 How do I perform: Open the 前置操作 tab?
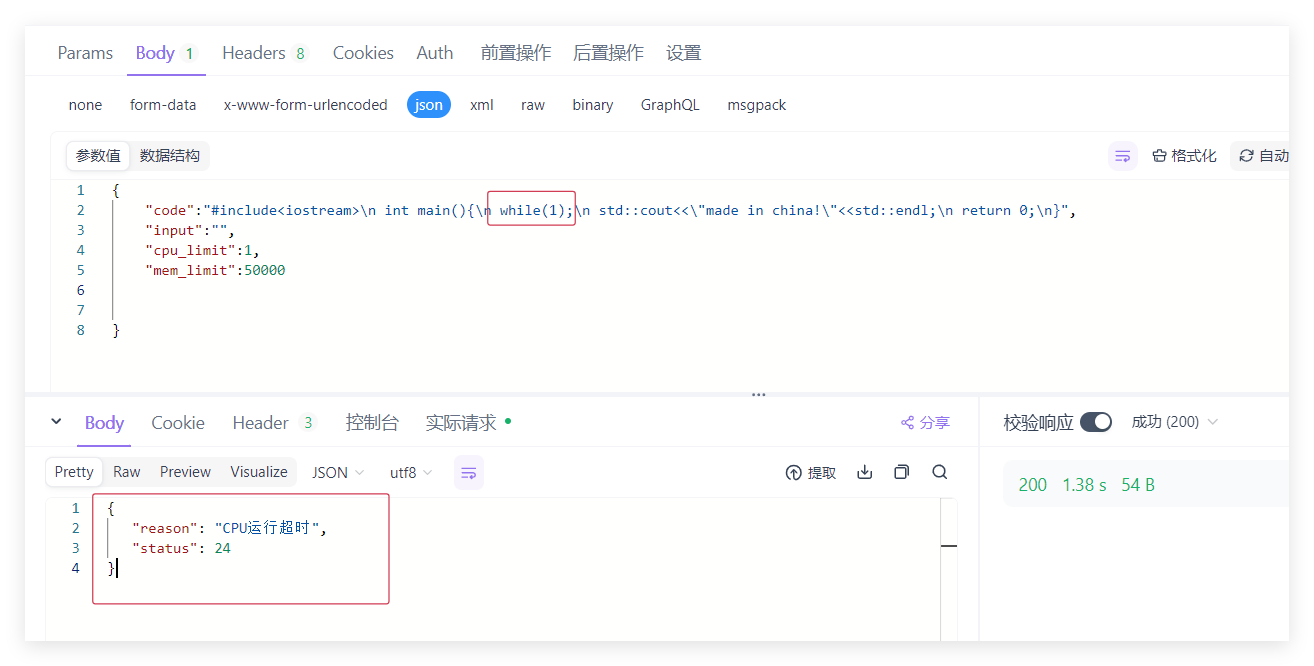point(516,53)
